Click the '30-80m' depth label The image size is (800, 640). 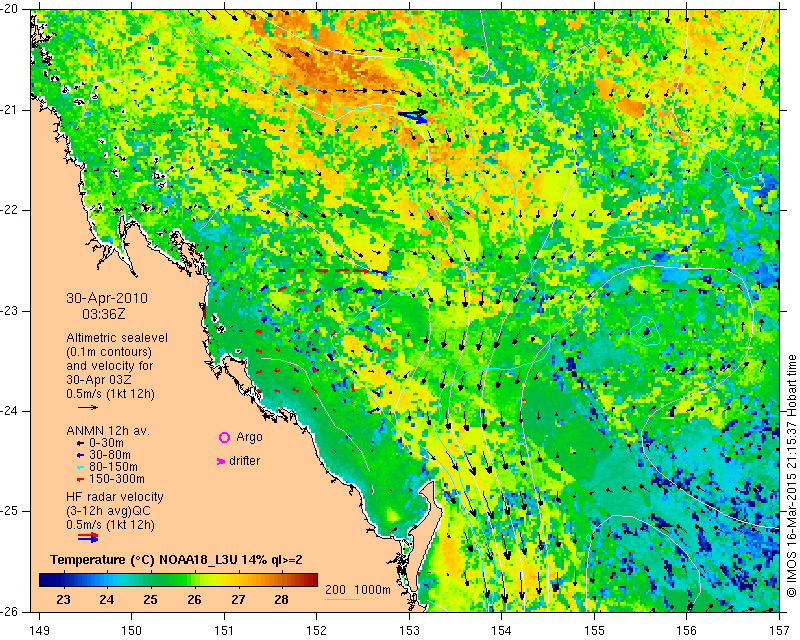[x=110, y=455]
